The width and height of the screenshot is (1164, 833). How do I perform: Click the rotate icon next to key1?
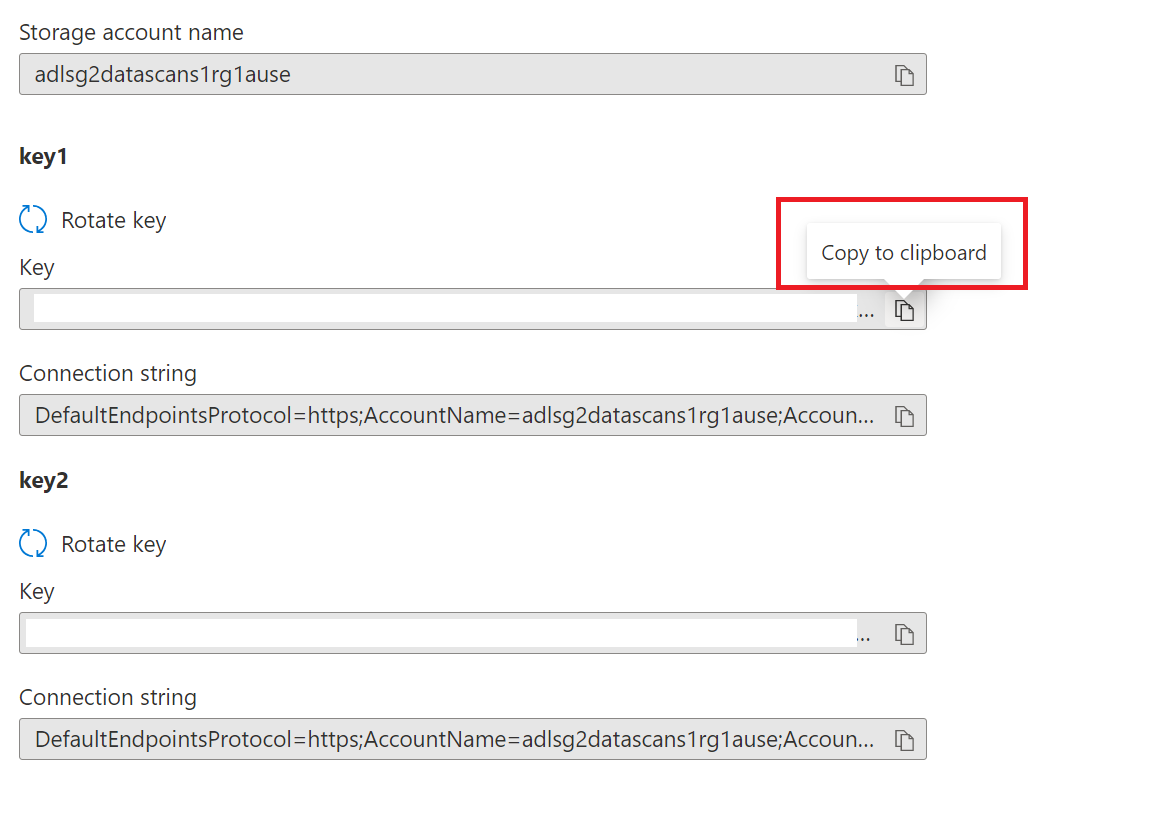point(31,218)
